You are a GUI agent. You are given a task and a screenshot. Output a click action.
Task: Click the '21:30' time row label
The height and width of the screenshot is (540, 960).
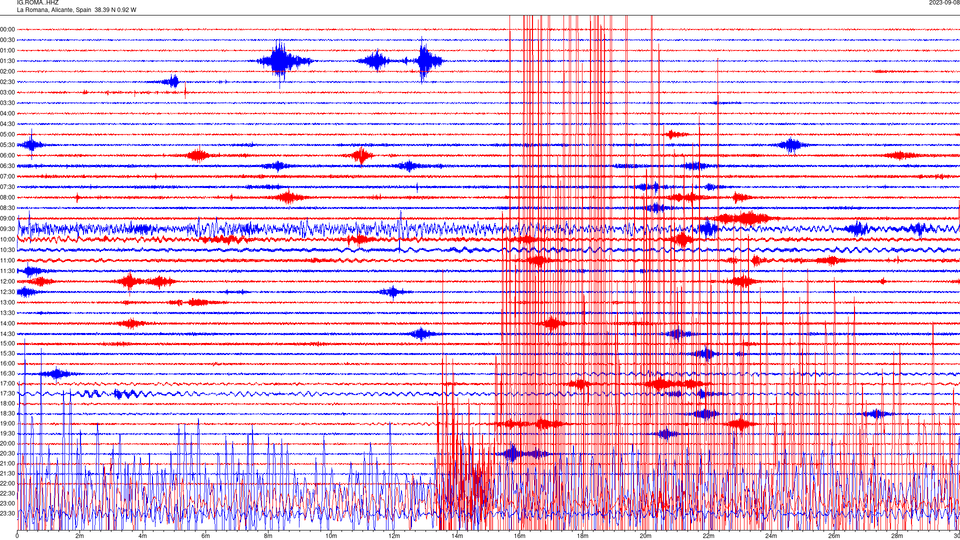point(8,473)
